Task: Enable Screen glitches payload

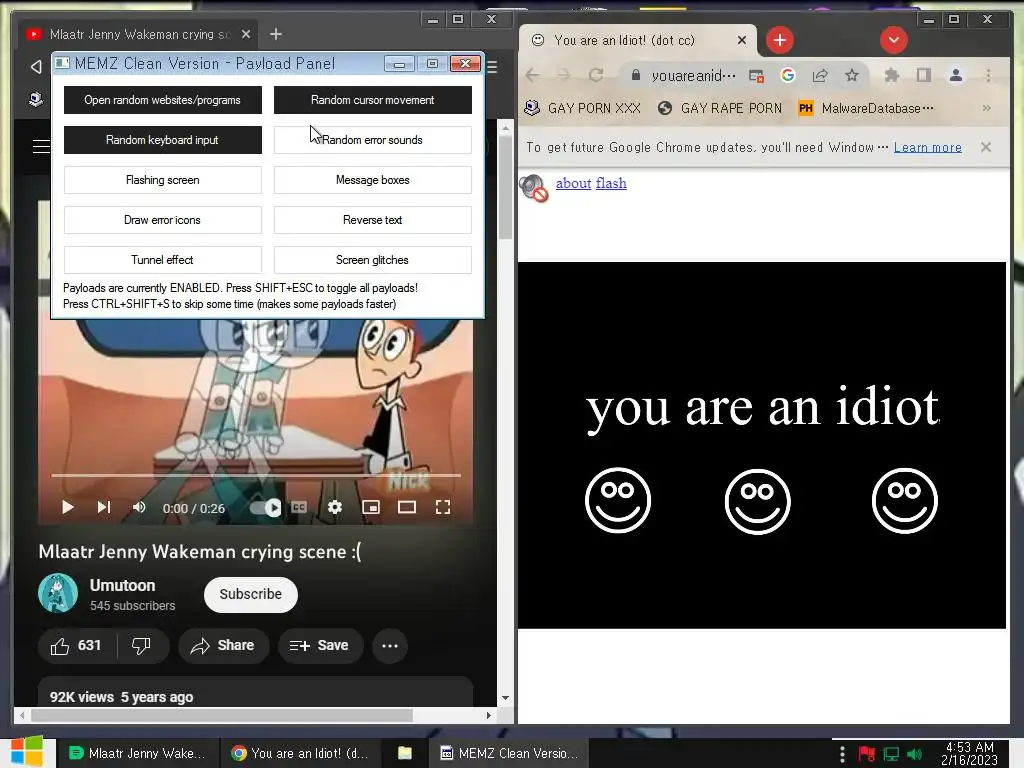Action: tap(372, 260)
